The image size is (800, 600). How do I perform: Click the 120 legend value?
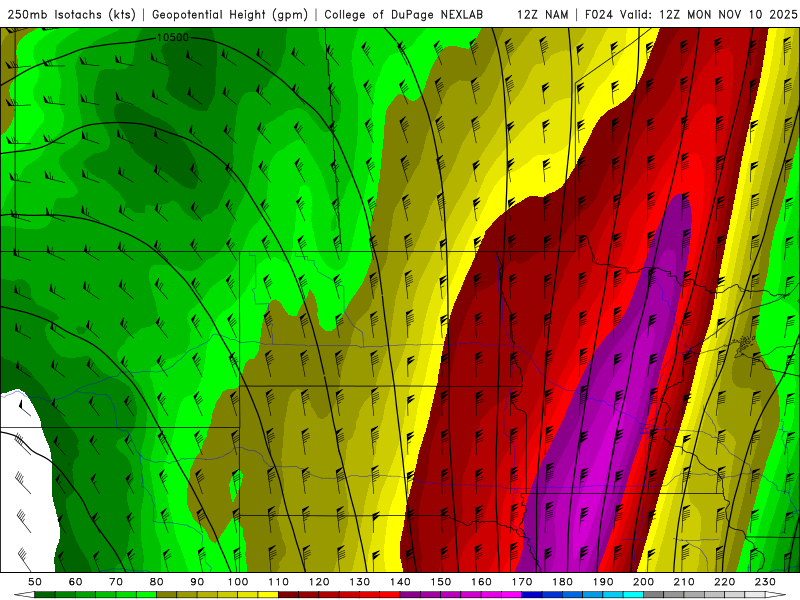point(319,582)
